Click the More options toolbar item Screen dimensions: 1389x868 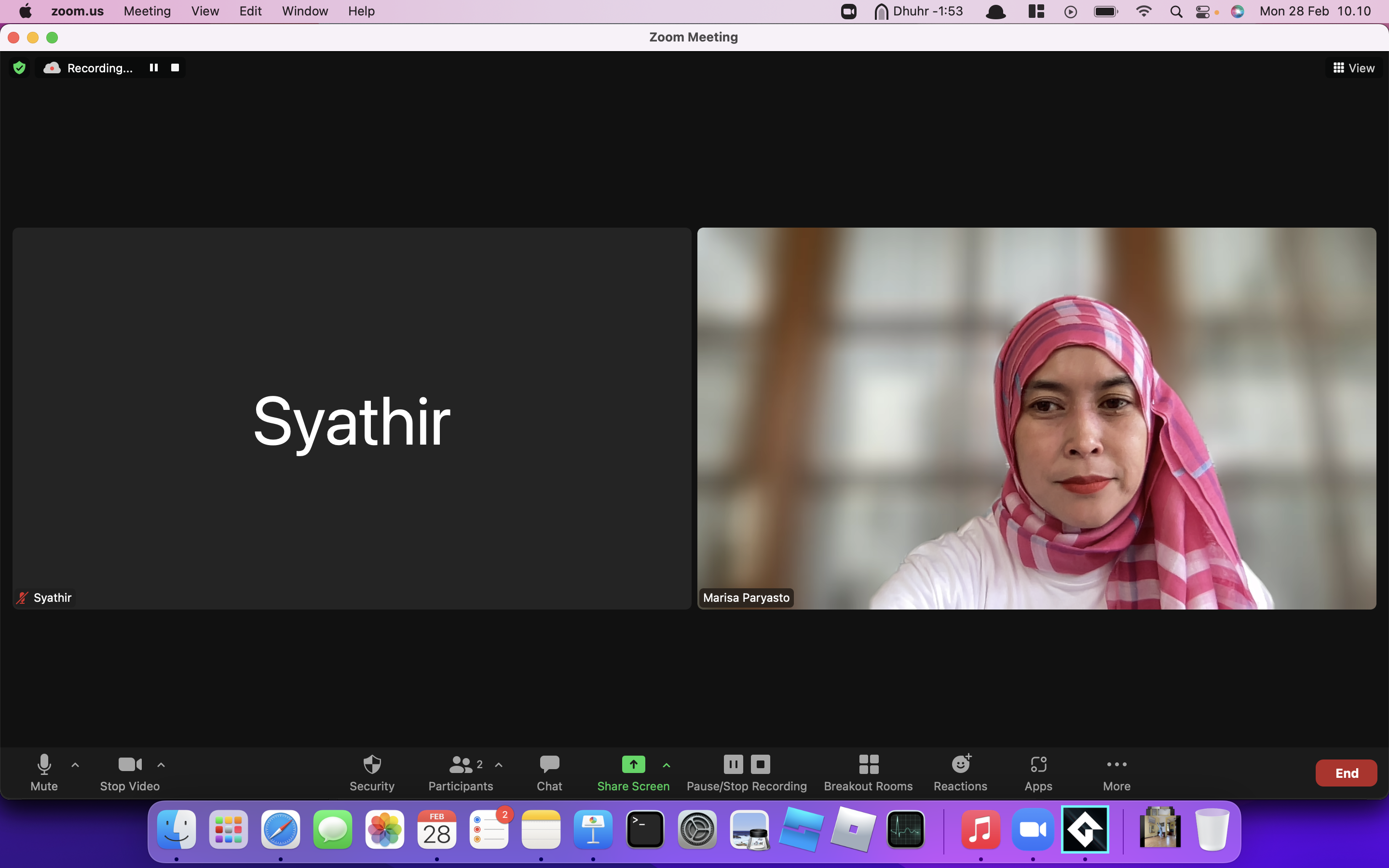click(x=1116, y=772)
